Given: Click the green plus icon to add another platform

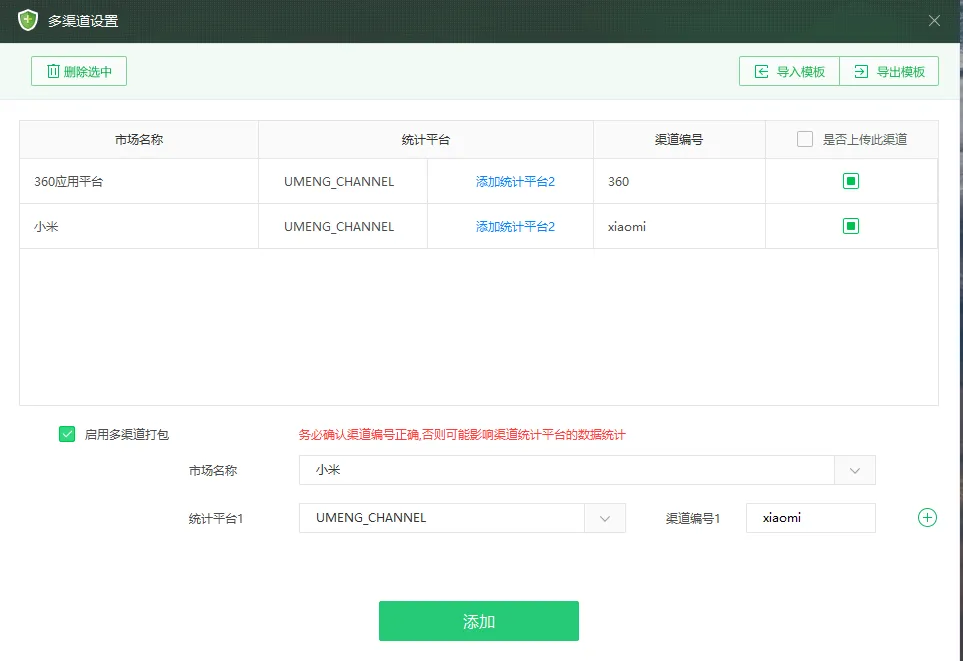Looking at the screenshot, I should (927, 517).
